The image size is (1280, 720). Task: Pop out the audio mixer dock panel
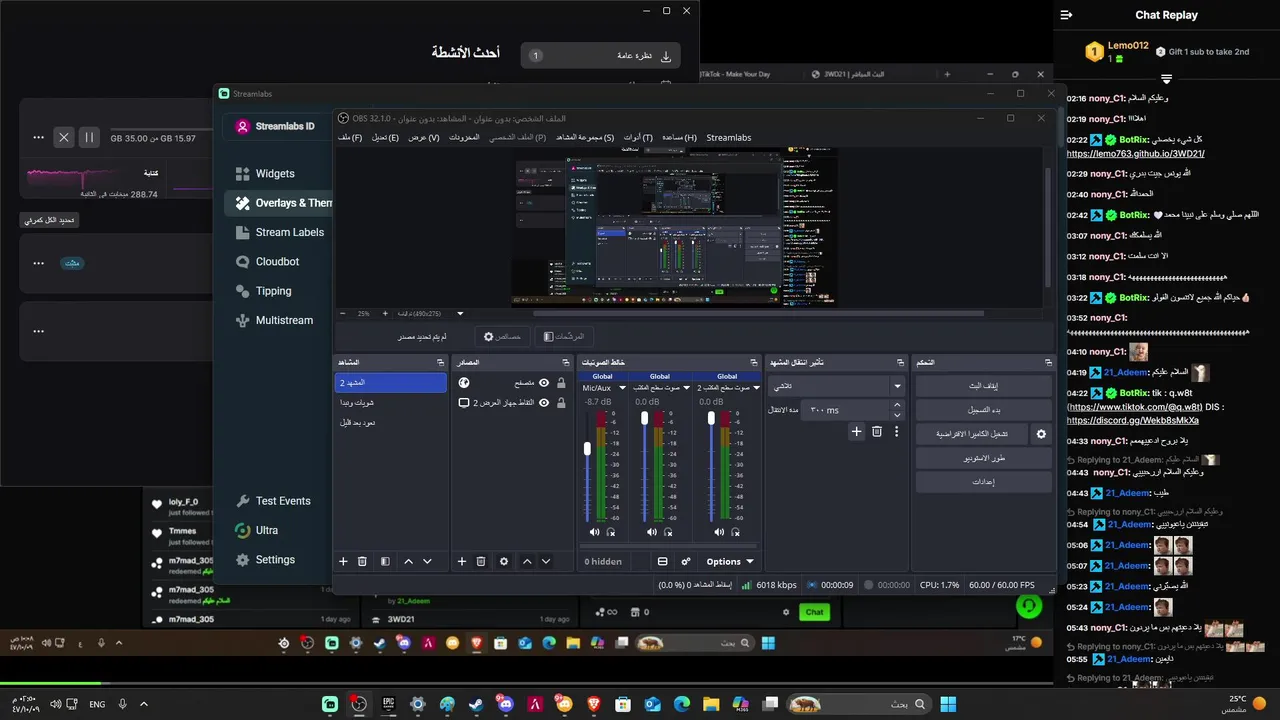point(754,362)
